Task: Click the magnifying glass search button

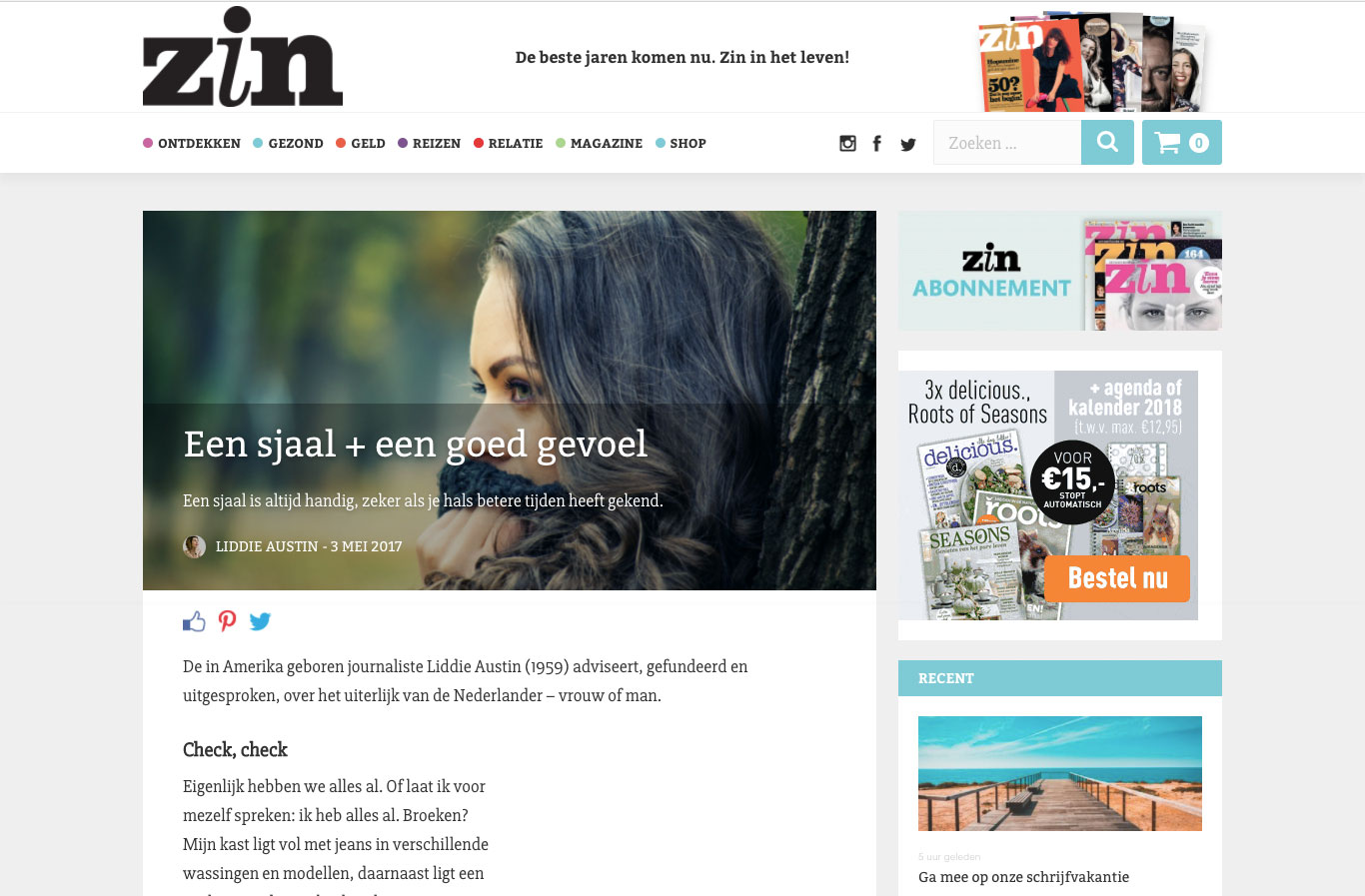Action: [x=1107, y=142]
